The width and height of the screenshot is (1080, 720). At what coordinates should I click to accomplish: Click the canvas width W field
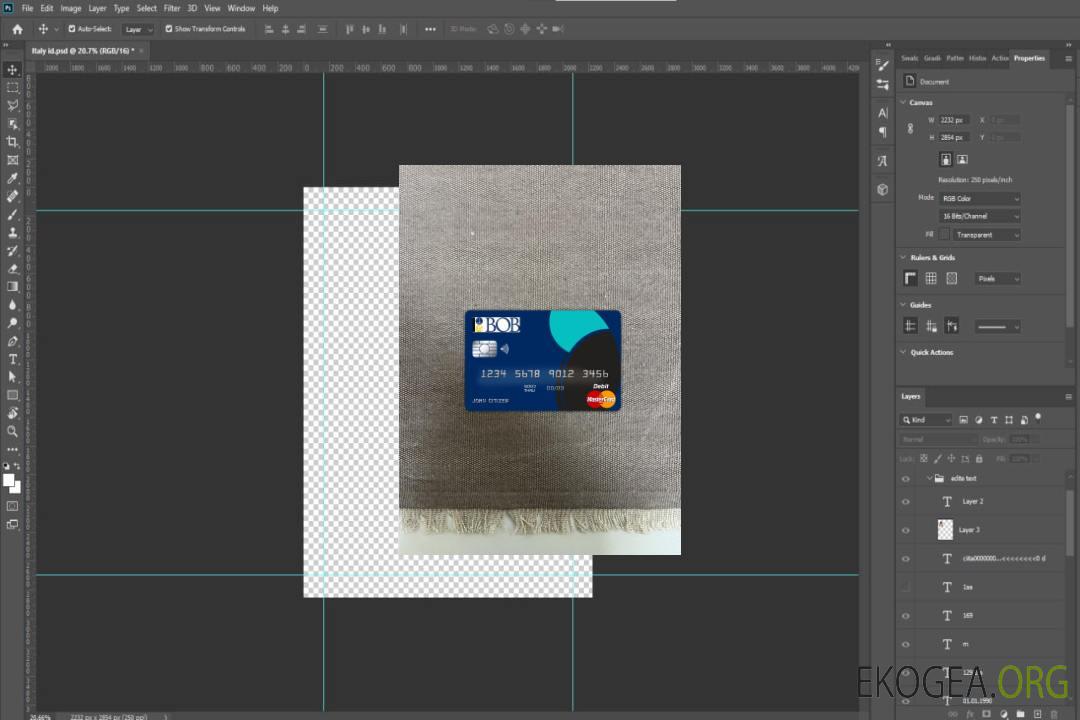coord(954,120)
